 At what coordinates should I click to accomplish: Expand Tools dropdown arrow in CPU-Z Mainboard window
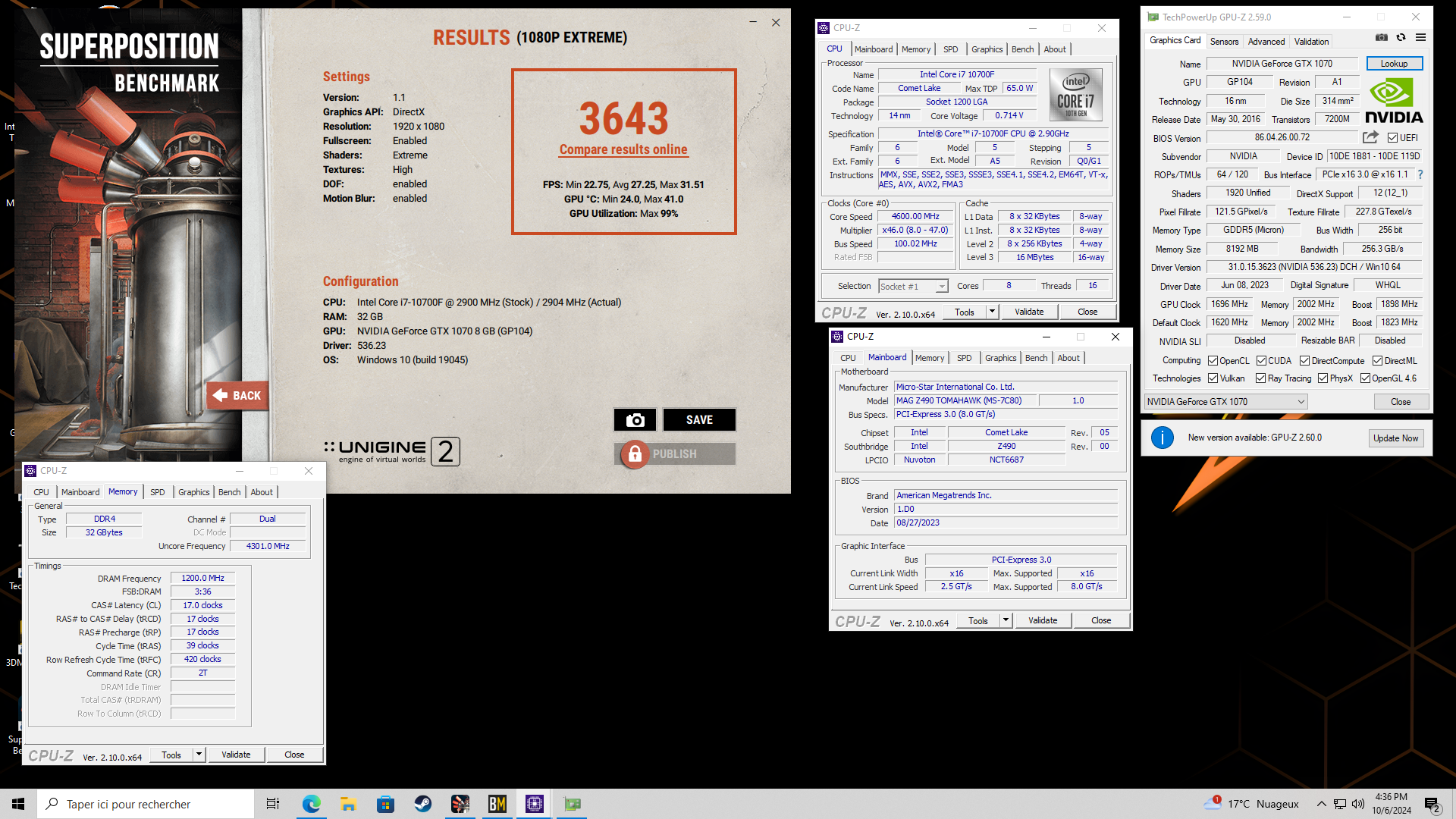[x=1006, y=620]
